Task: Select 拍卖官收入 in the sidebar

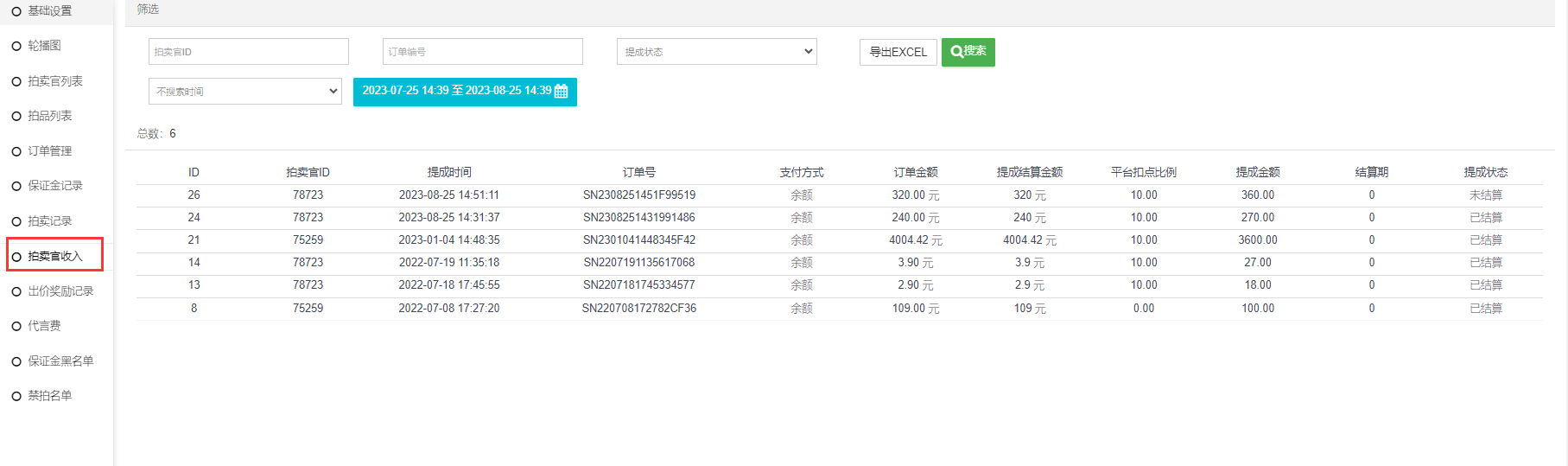Action: tap(54, 256)
